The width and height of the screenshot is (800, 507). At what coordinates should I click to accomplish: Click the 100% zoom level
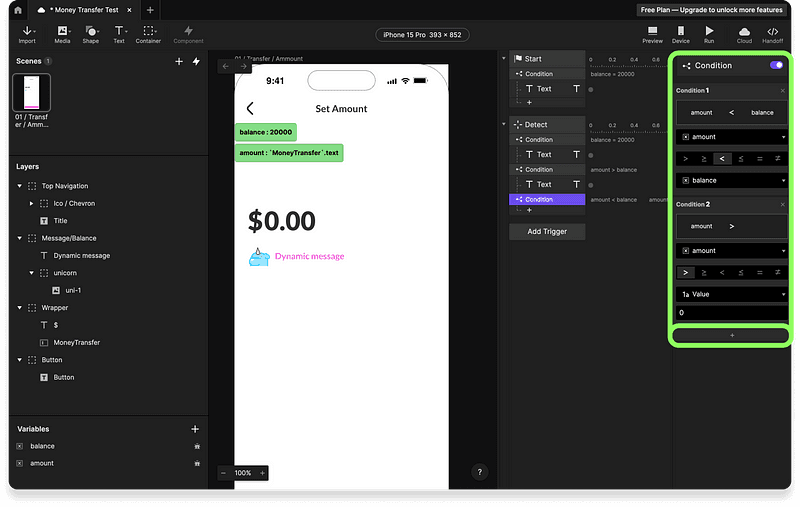[x=243, y=473]
